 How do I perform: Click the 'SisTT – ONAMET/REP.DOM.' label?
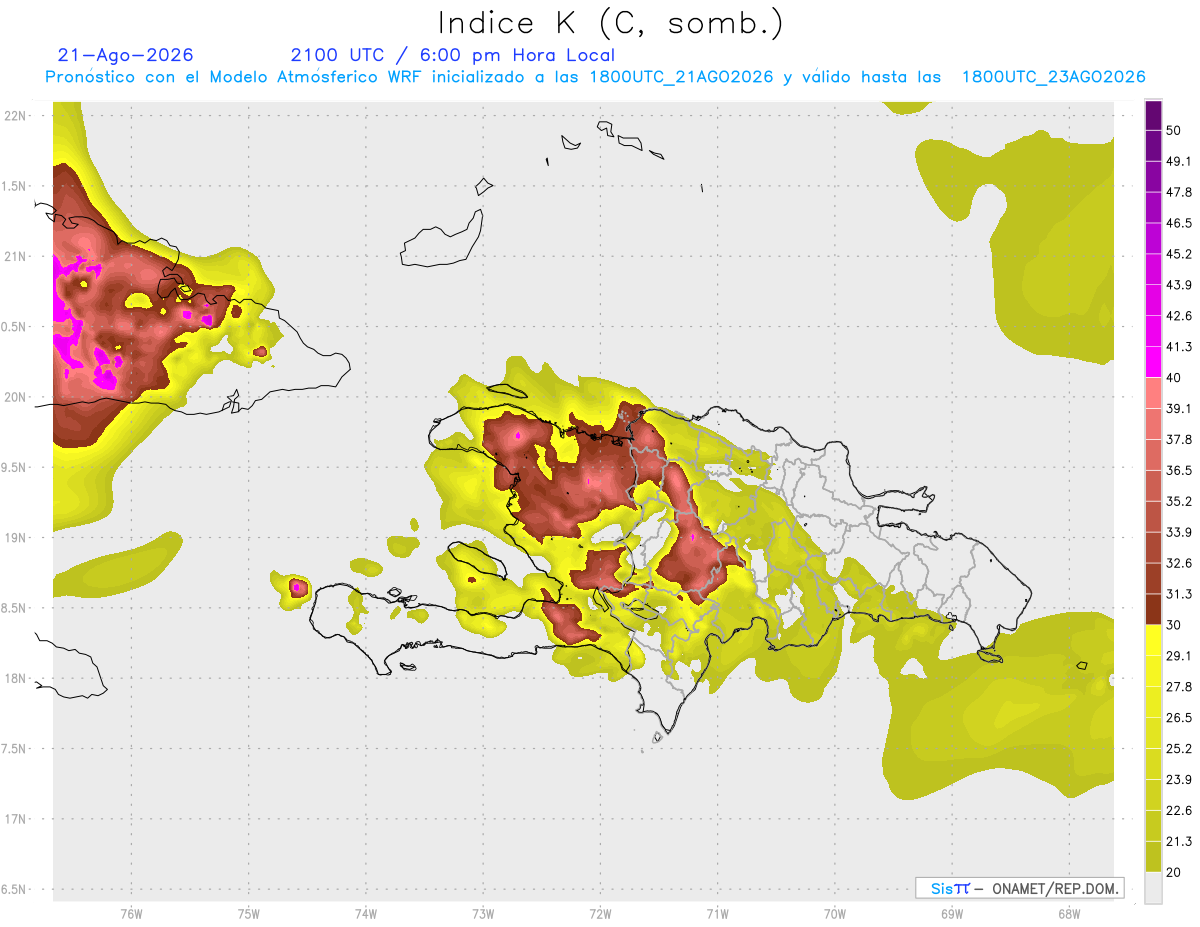click(x=1019, y=888)
